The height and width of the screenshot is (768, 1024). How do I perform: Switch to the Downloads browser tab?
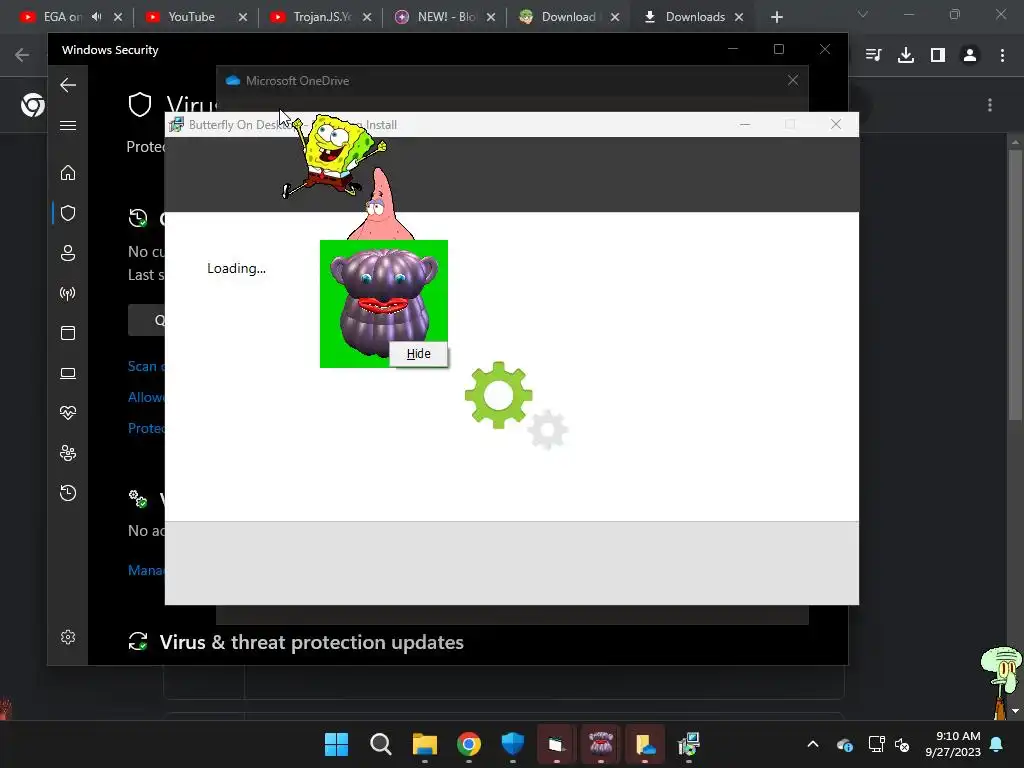pyautogui.click(x=695, y=17)
